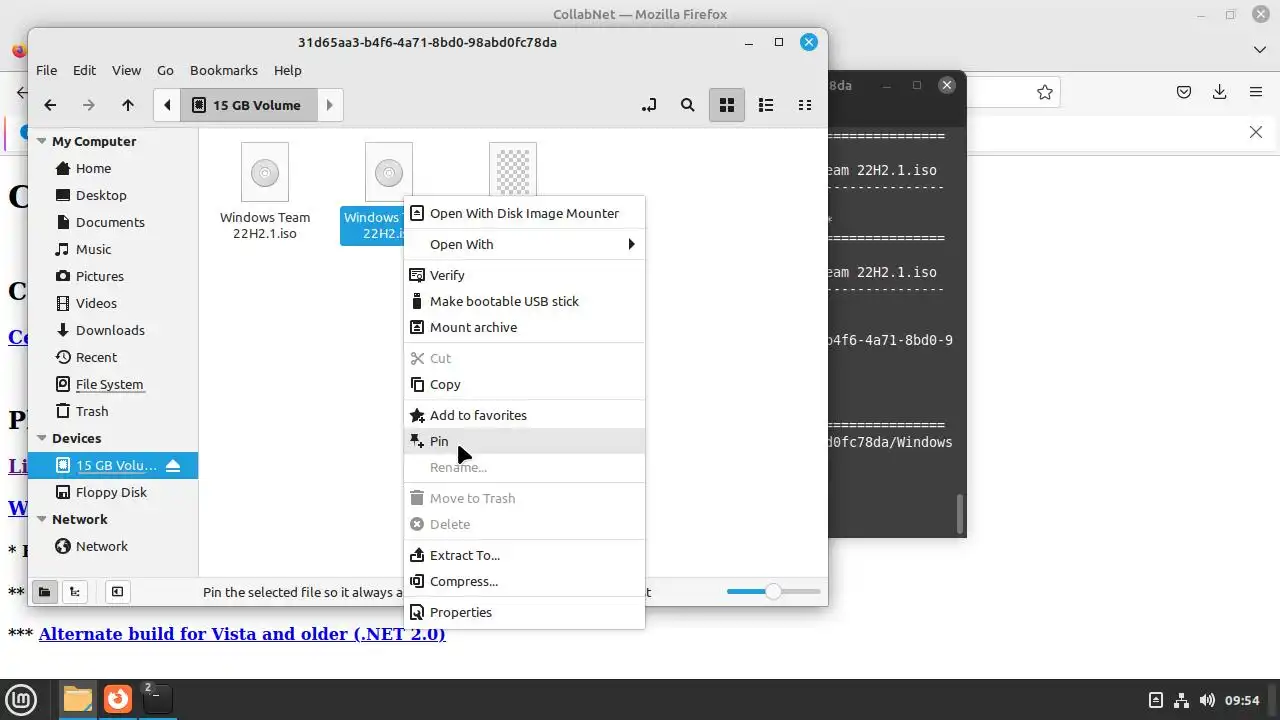The width and height of the screenshot is (1280, 720).
Task: Open Linux Mint start menu
Action: coord(22,699)
